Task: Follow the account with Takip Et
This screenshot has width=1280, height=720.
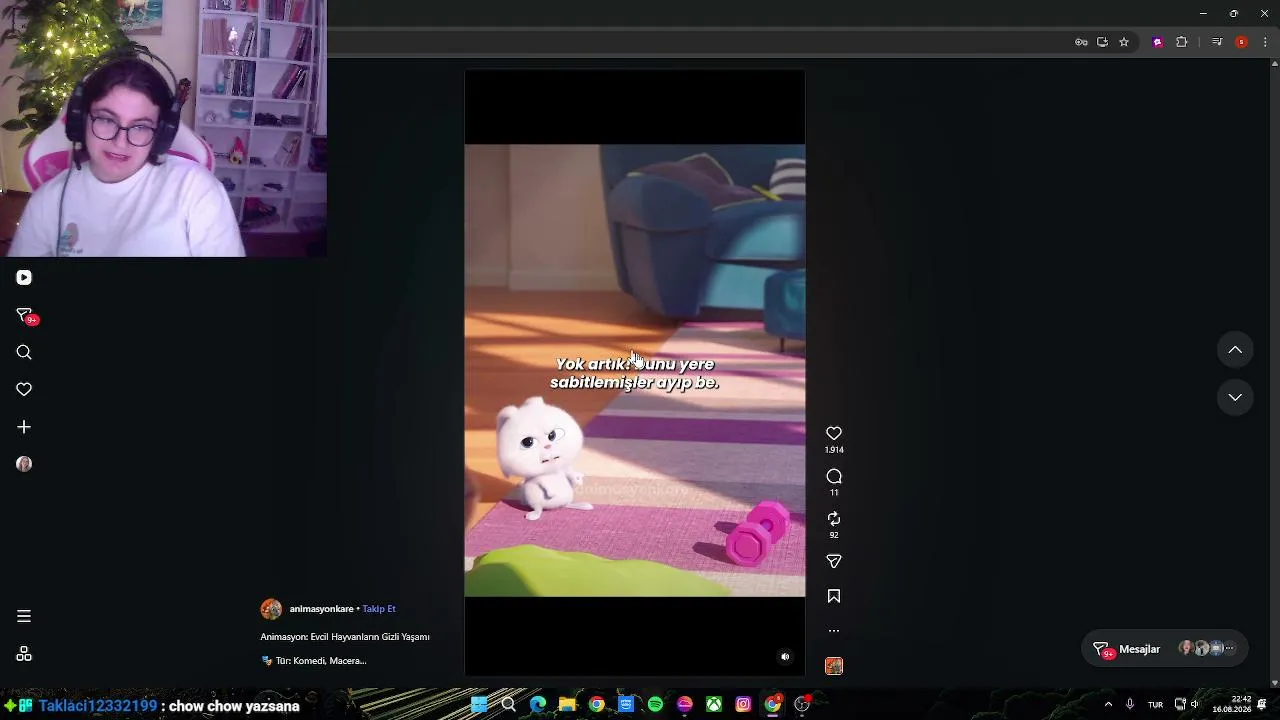Action: pyautogui.click(x=379, y=609)
